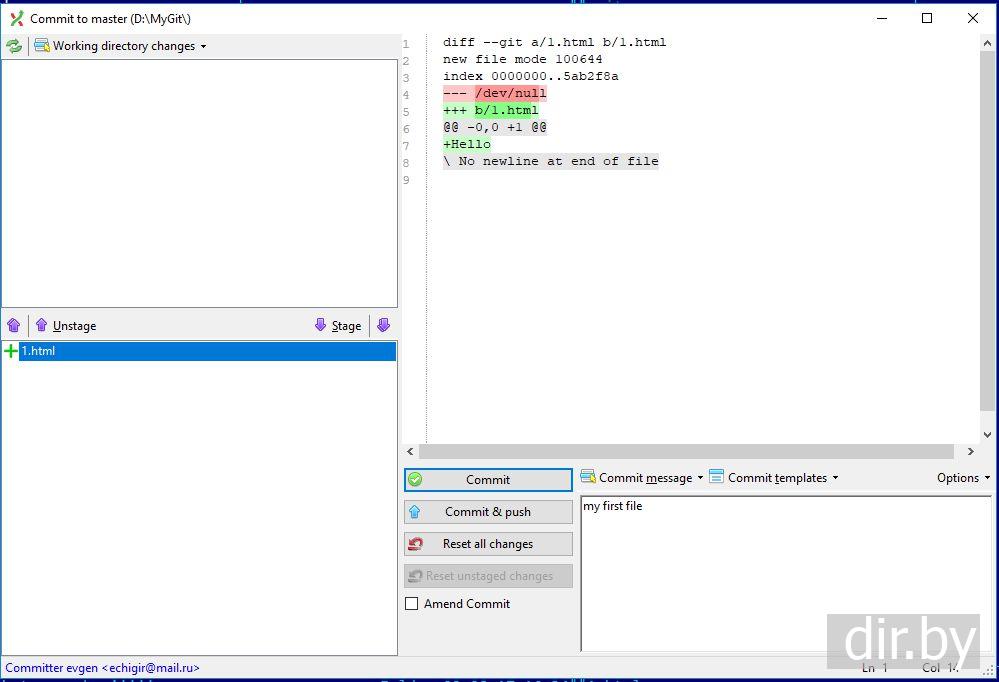Enable the Amend Commit checkbox

tap(412, 604)
